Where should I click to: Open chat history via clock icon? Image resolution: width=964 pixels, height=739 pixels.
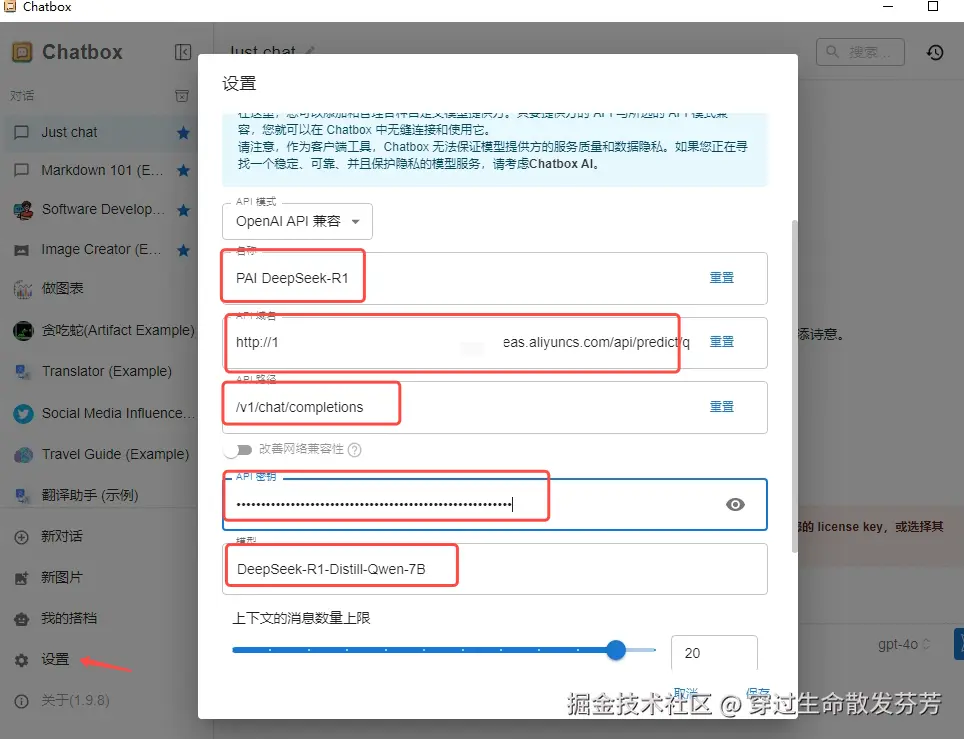935,52
